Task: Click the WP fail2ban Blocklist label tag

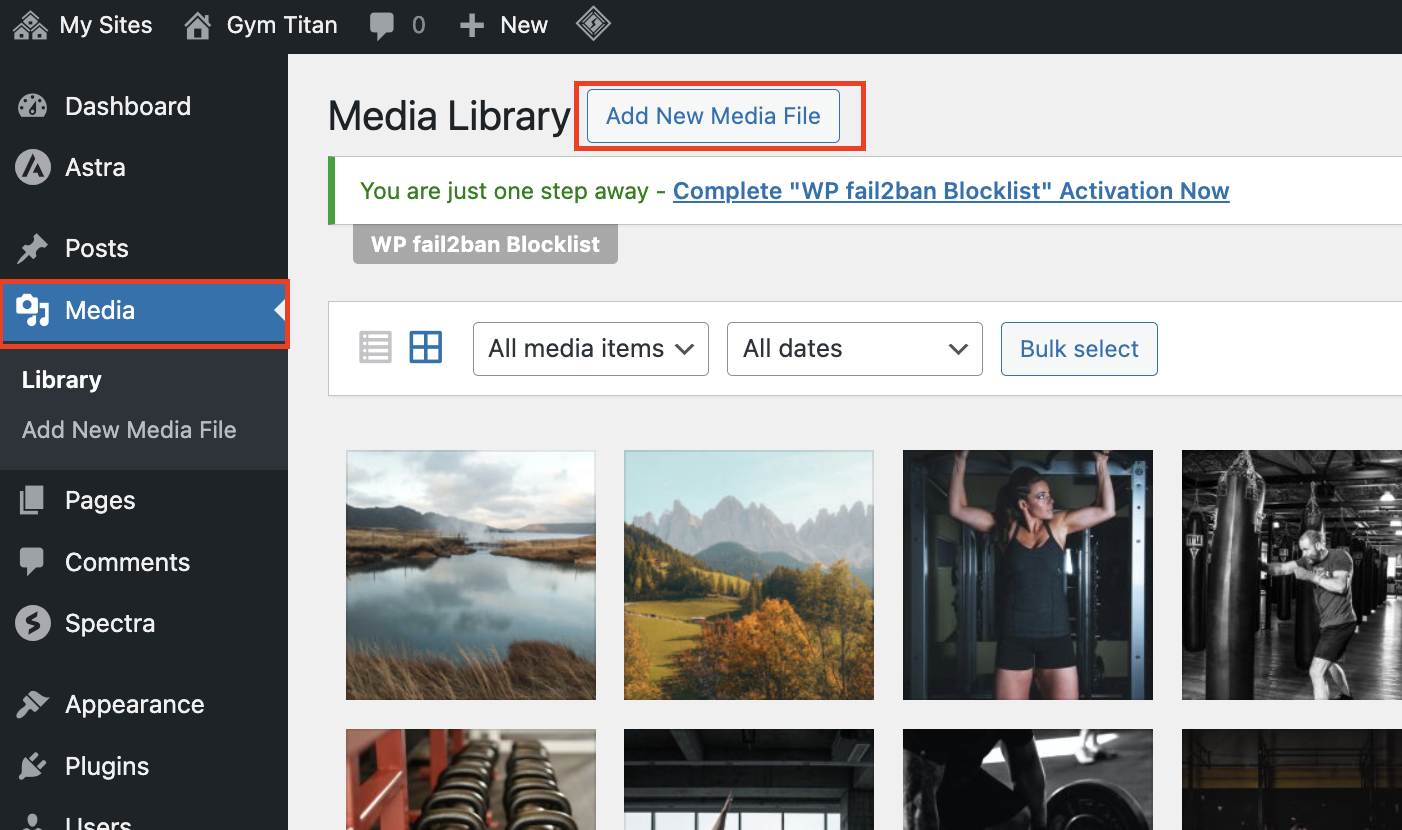Action: coord(485,244)
